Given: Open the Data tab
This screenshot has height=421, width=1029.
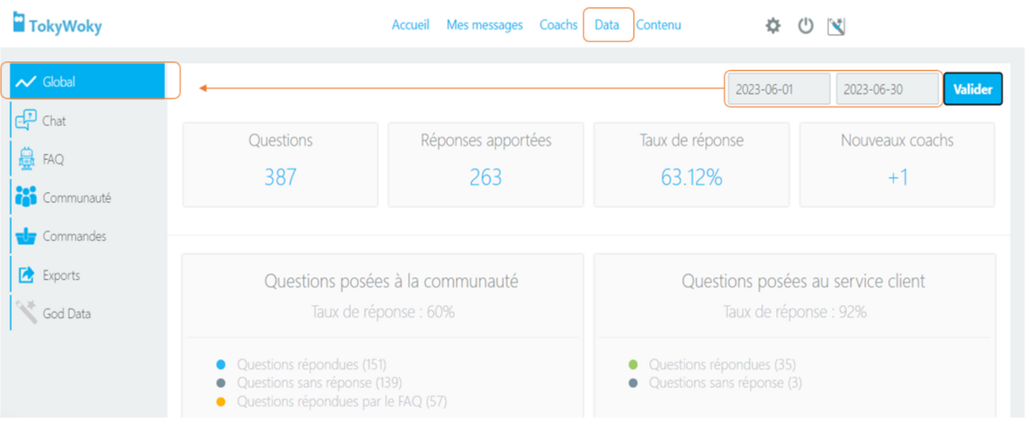Looking at the screenshot, I should pos(607,25).
